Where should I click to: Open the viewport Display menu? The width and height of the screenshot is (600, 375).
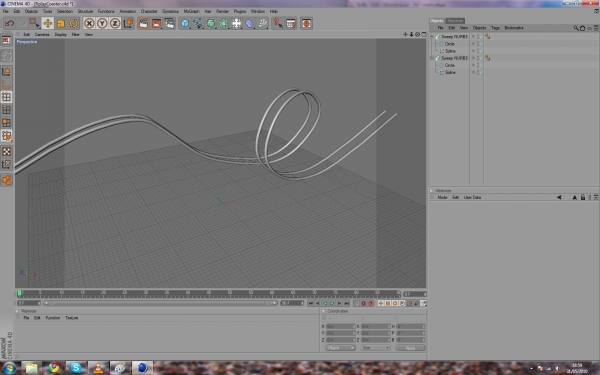(60, 34)
